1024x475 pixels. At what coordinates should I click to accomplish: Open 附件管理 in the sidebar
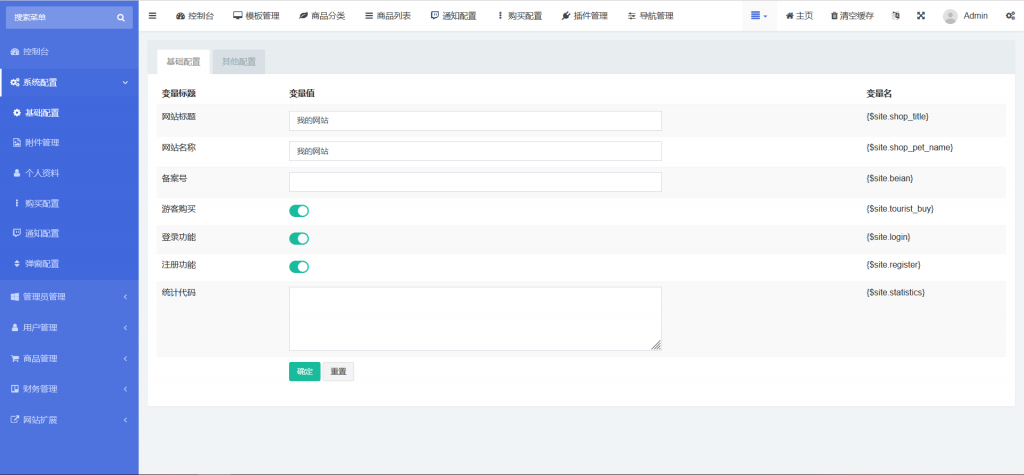(69, 142)
